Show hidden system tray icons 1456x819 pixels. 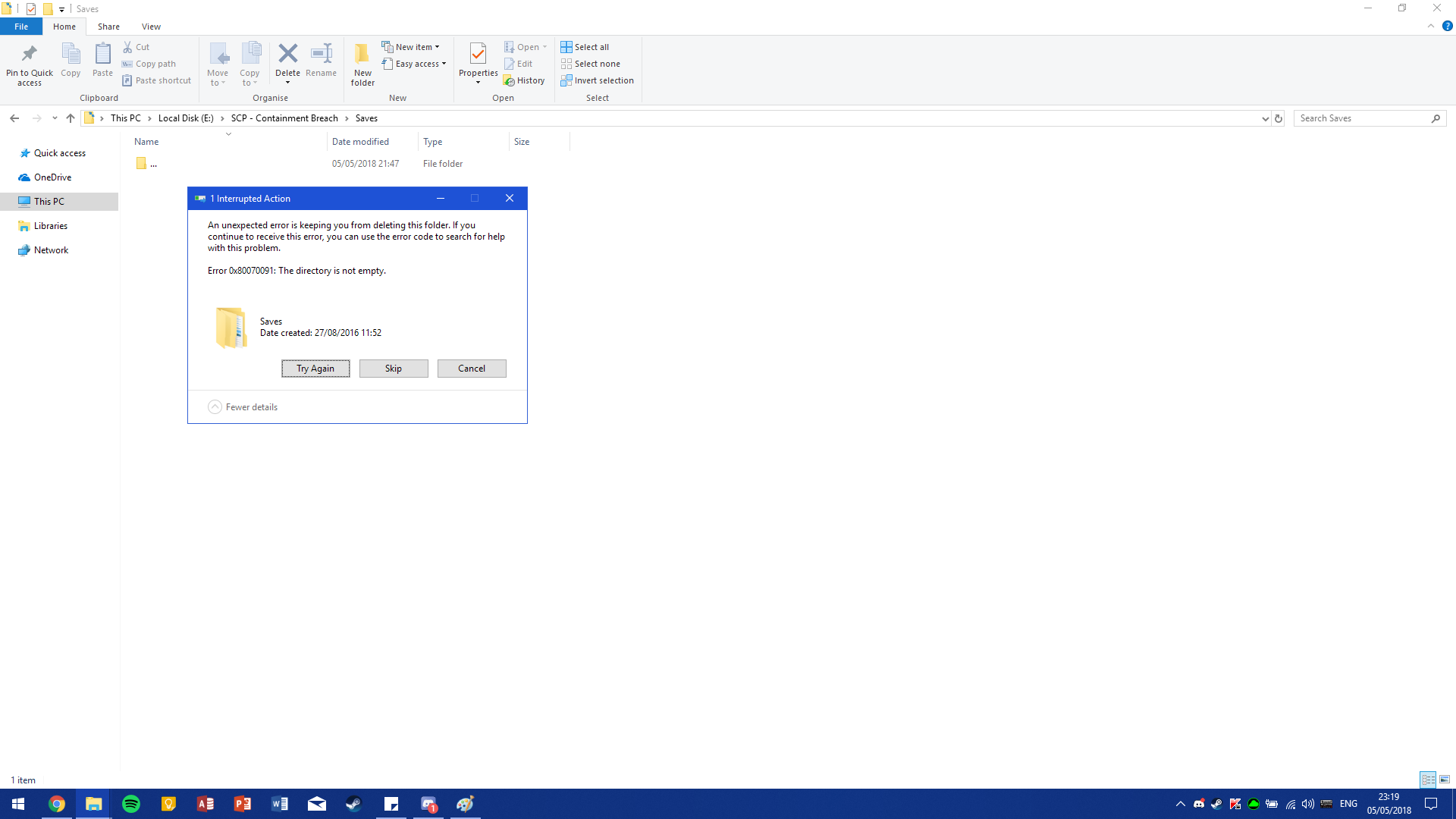(x=1180, y=804)
